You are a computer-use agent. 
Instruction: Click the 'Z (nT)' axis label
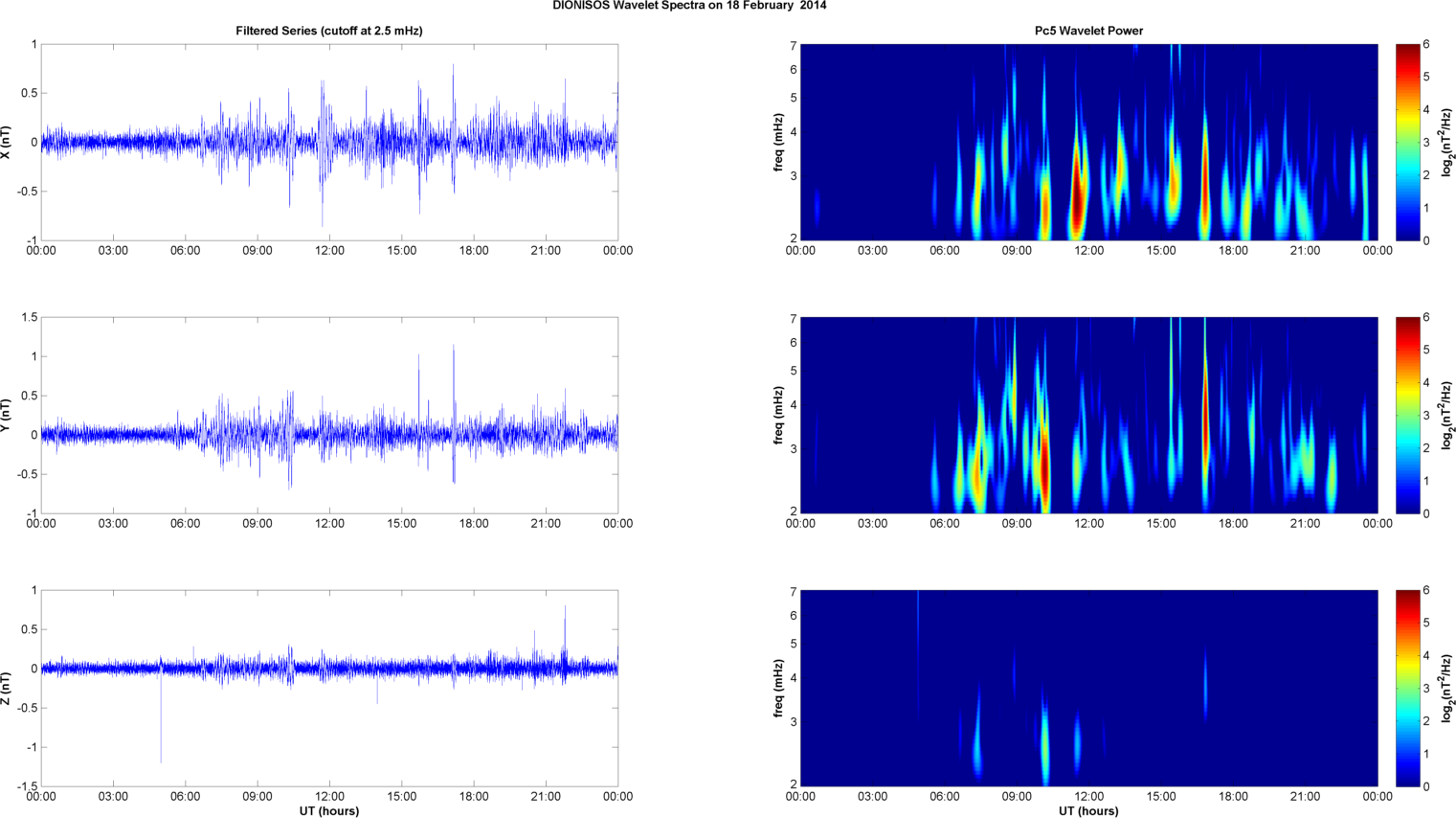click(x=6, y=689)
